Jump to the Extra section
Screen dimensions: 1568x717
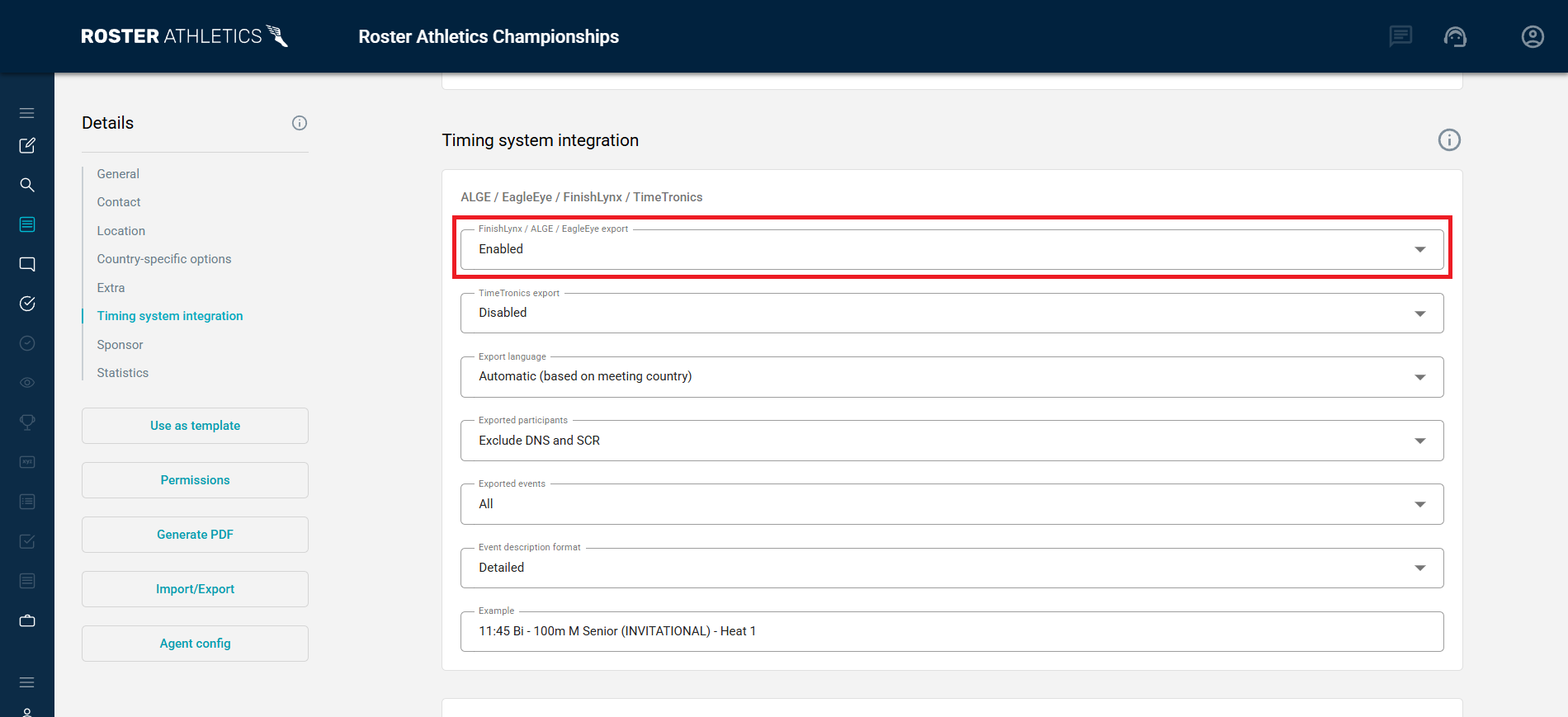click(x=111, y=288)
